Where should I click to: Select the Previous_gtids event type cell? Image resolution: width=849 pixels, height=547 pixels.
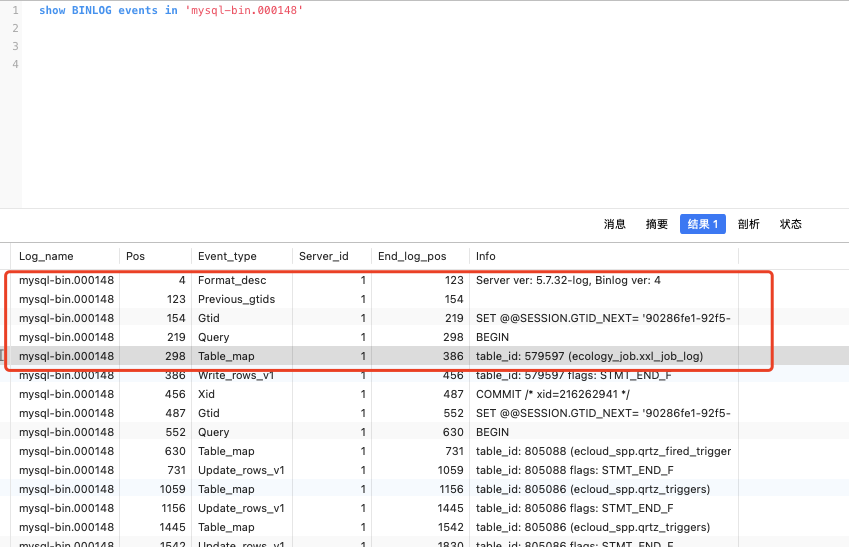click(236, 299)
